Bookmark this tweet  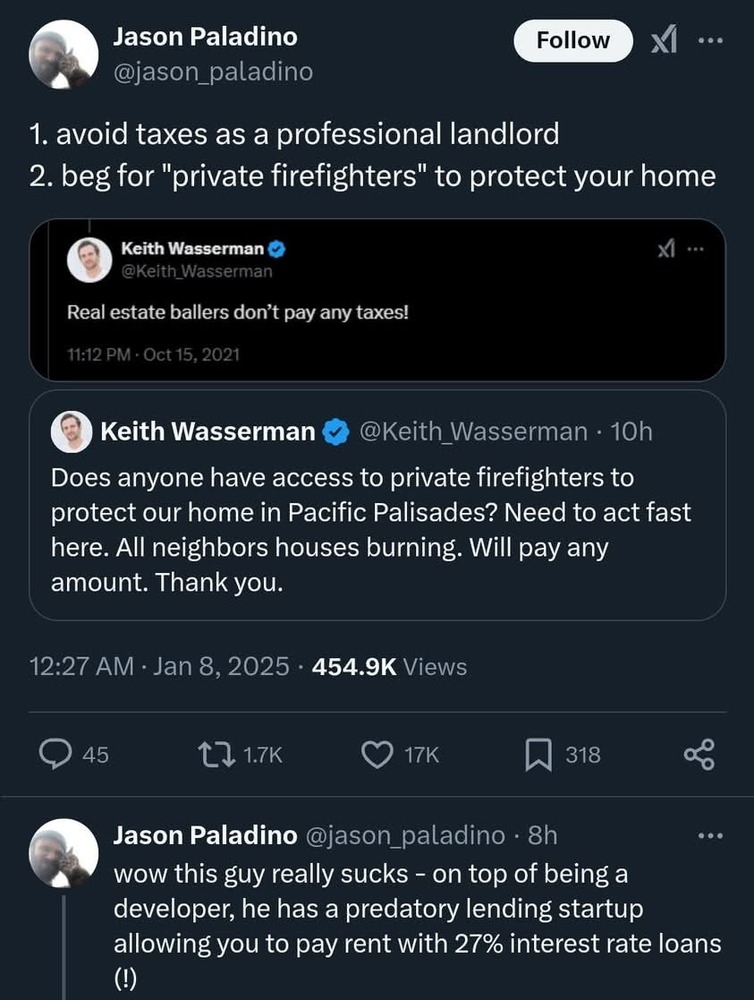point(538,755)
